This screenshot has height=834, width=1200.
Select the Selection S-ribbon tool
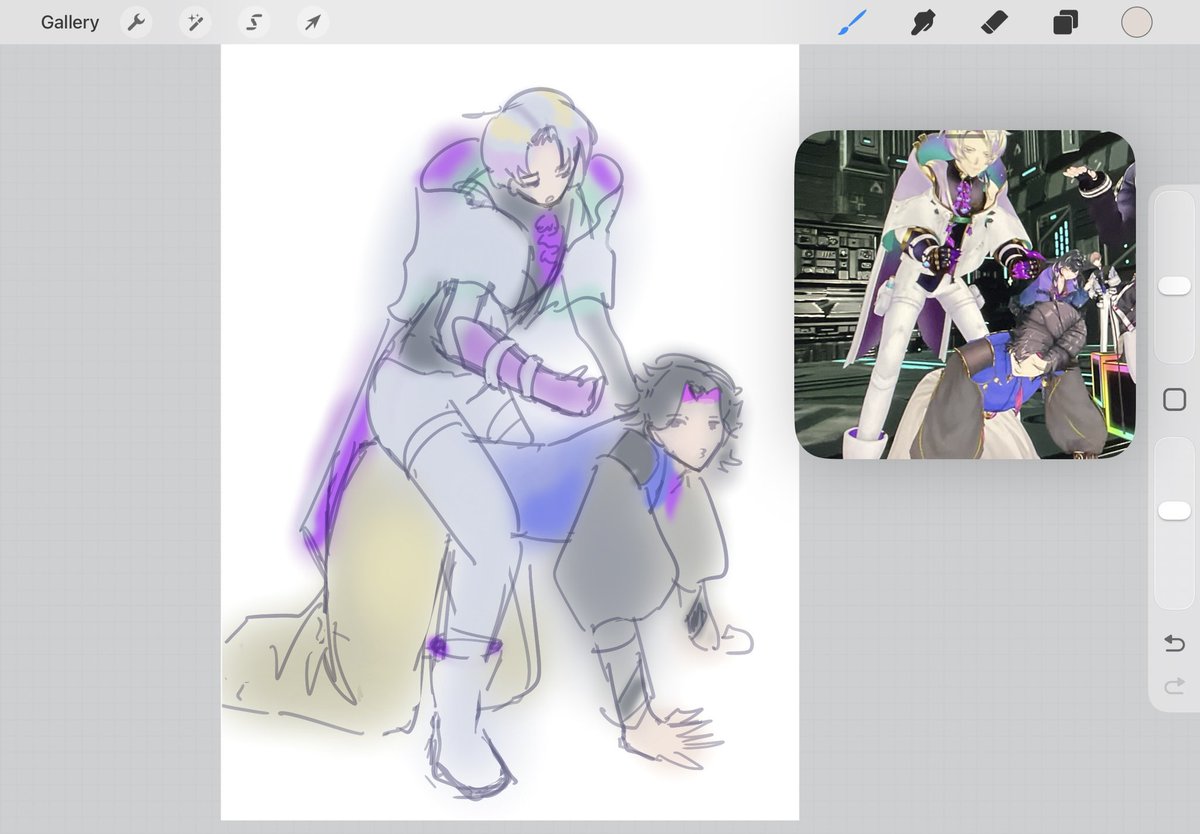pos(254,22)
